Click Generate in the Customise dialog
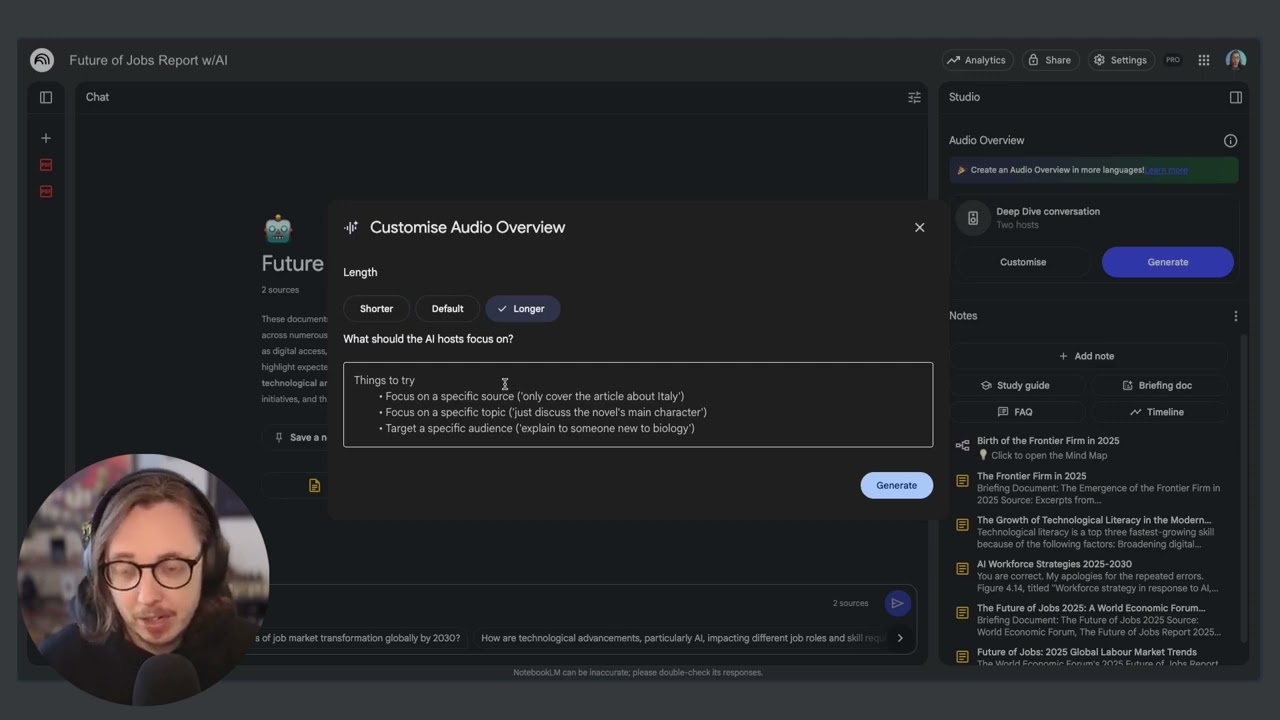The height and width of the screenshot is (720, 1280). 896,485
